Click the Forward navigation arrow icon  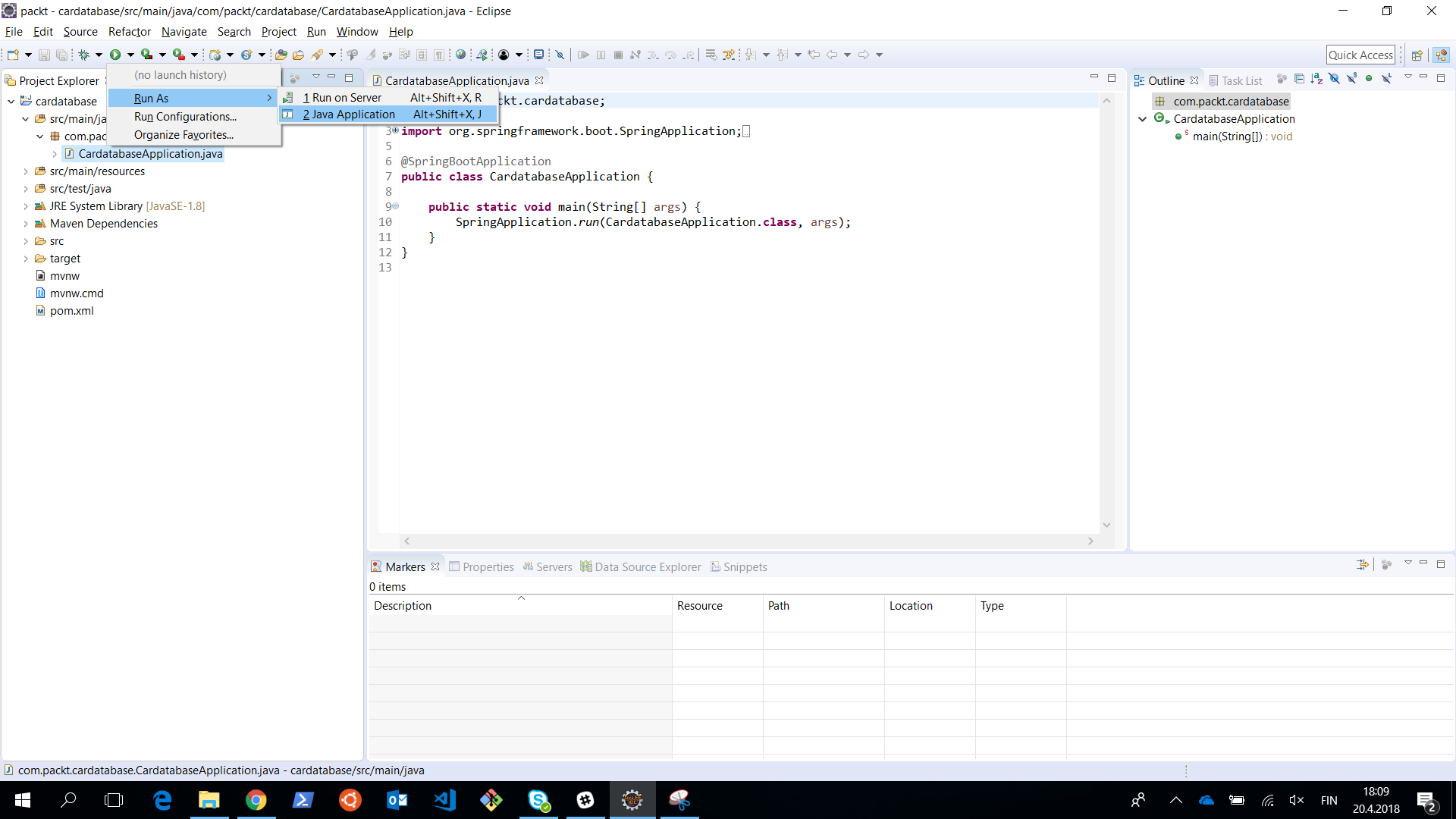tap(864, 55)
